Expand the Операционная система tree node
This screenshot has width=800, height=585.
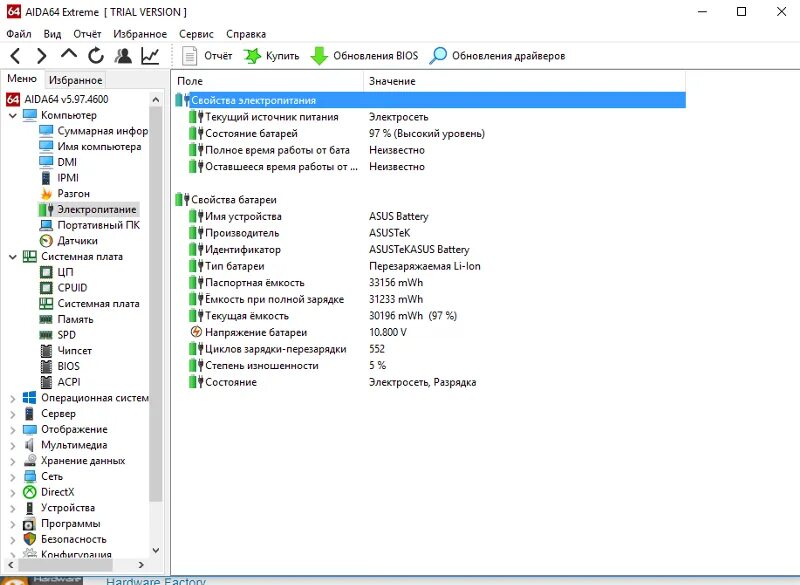(13, 398)
